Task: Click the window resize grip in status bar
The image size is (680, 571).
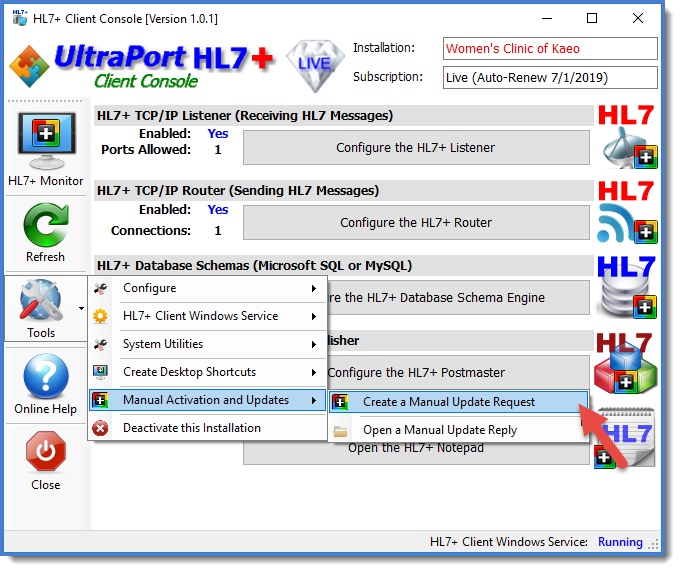Action: point(653,544)
